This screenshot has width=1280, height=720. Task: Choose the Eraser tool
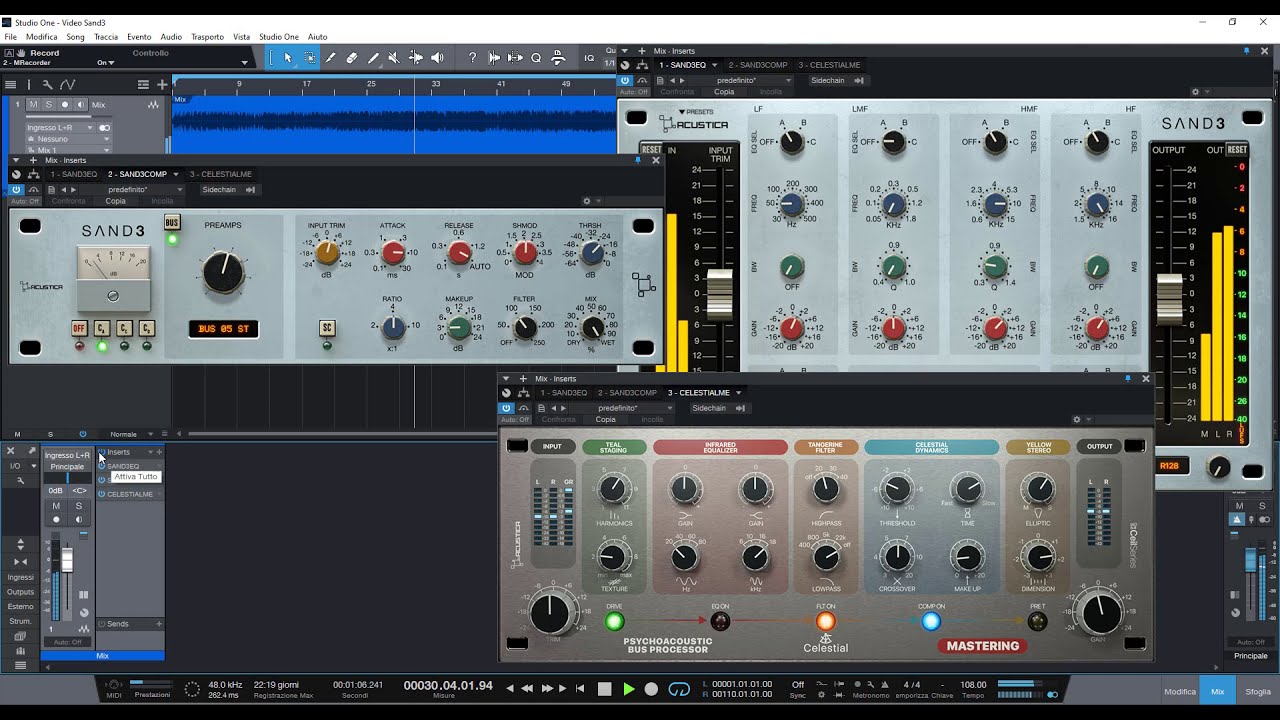click(352, 58)
